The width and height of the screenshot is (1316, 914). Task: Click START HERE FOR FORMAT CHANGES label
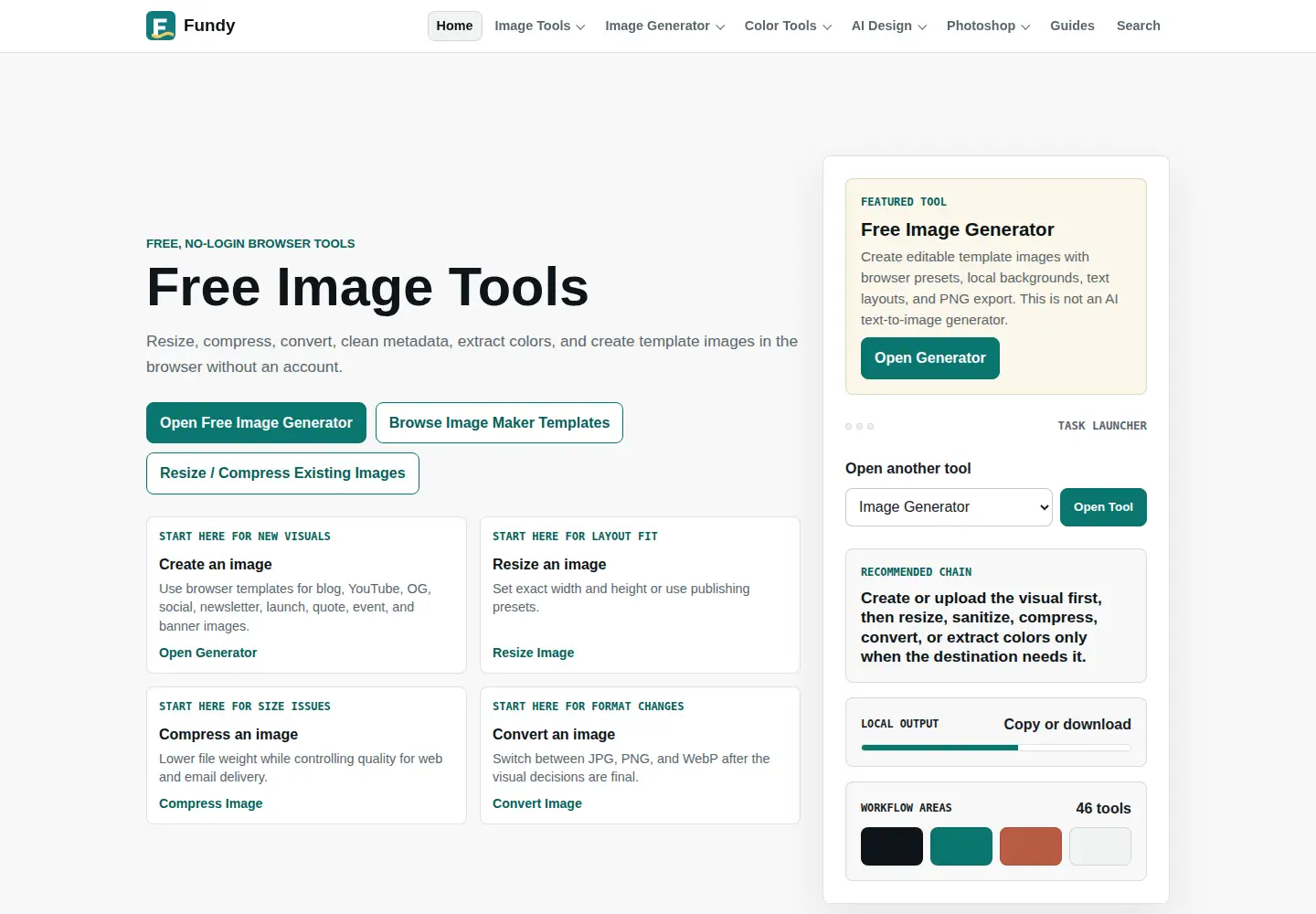pos(588,707)
